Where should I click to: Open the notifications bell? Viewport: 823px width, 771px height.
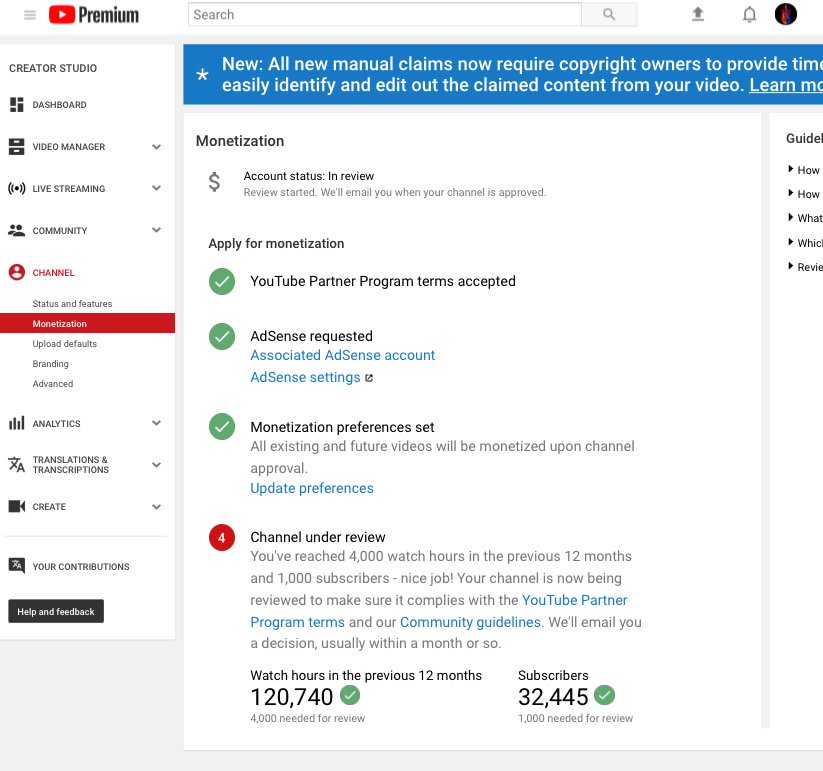point(750,14)
